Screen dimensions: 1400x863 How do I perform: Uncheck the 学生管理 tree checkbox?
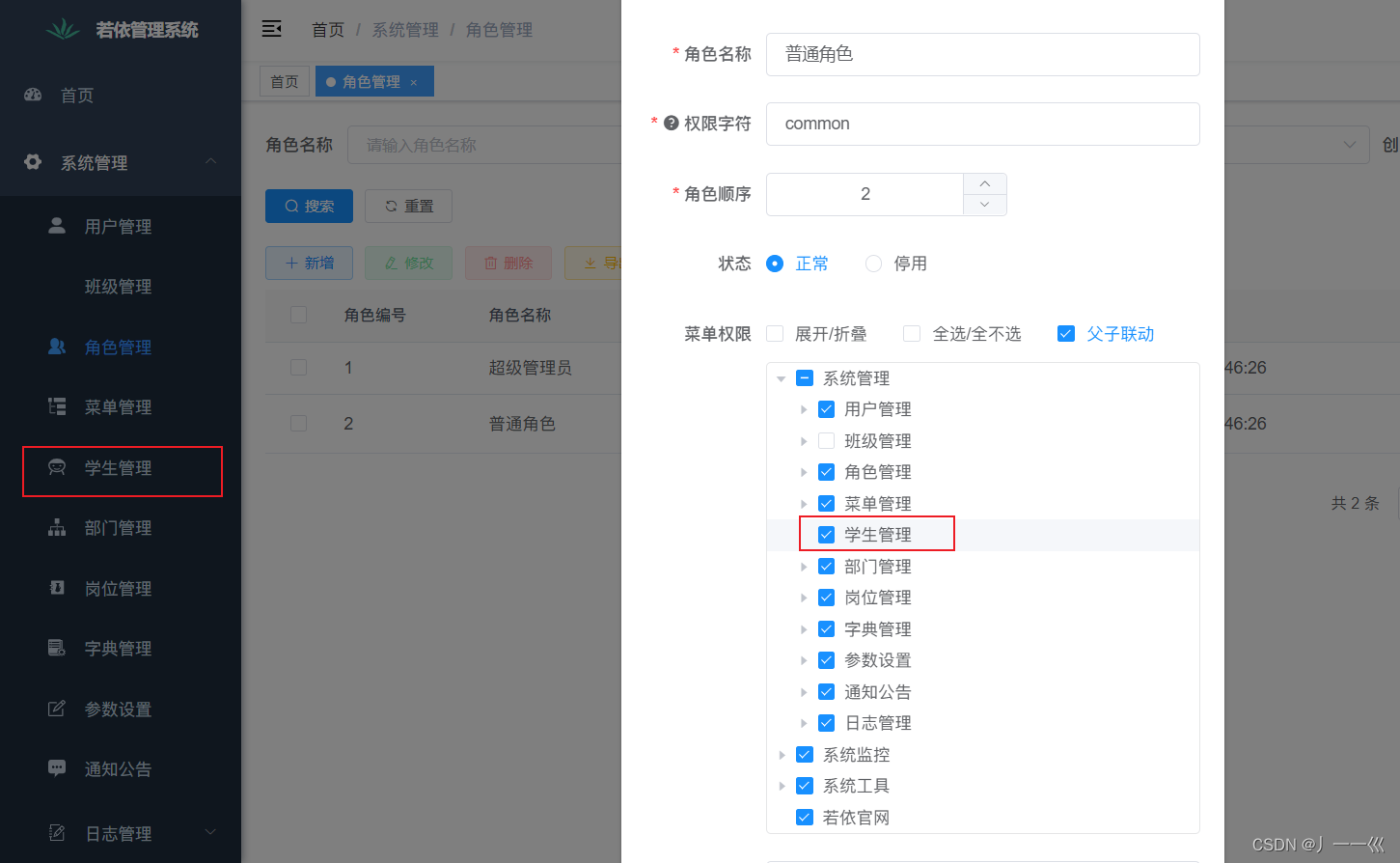pyautogui.click(x=826, y=535)
